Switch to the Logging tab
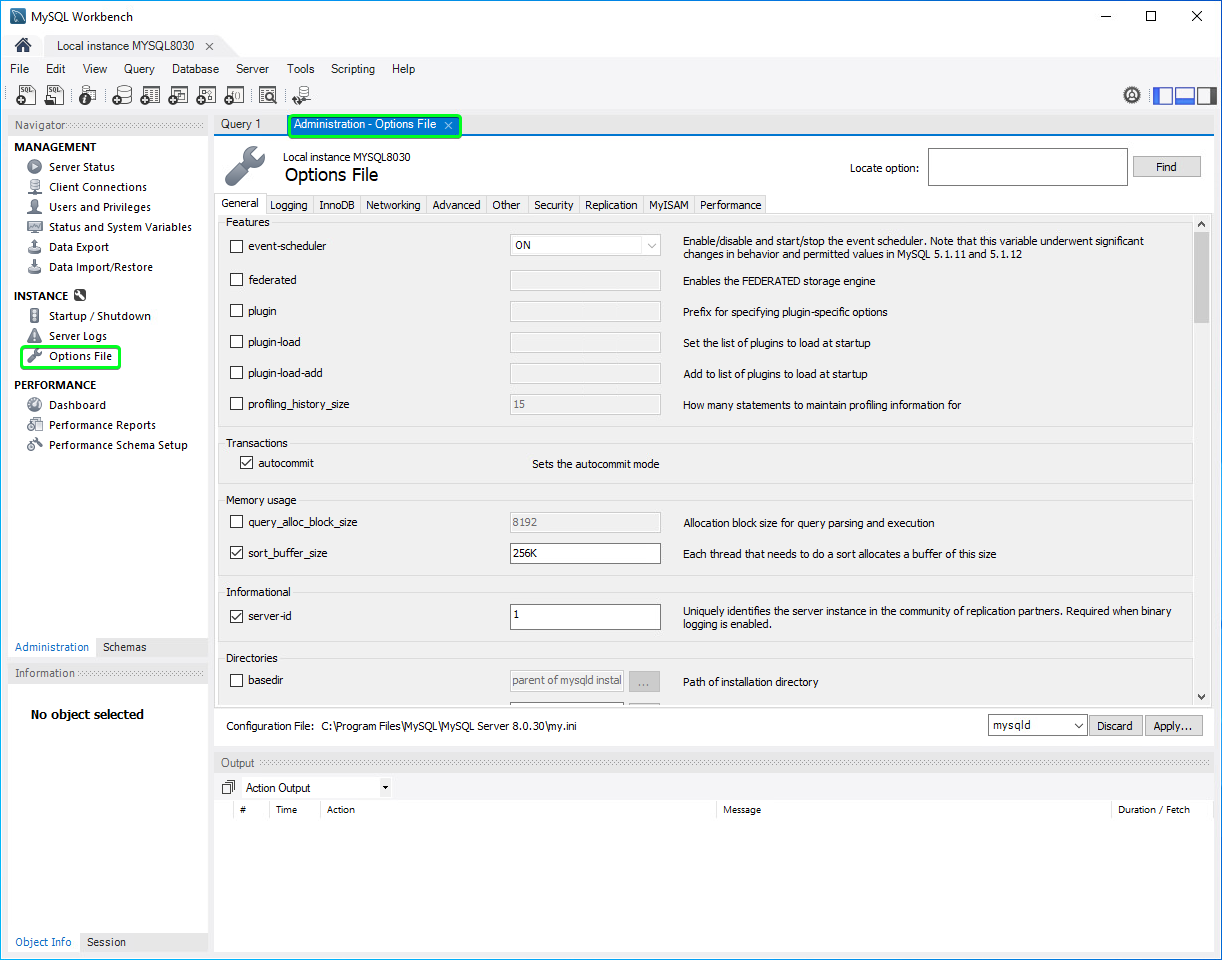The height and width of the screenshot is (960, 1222). (289, 205)
